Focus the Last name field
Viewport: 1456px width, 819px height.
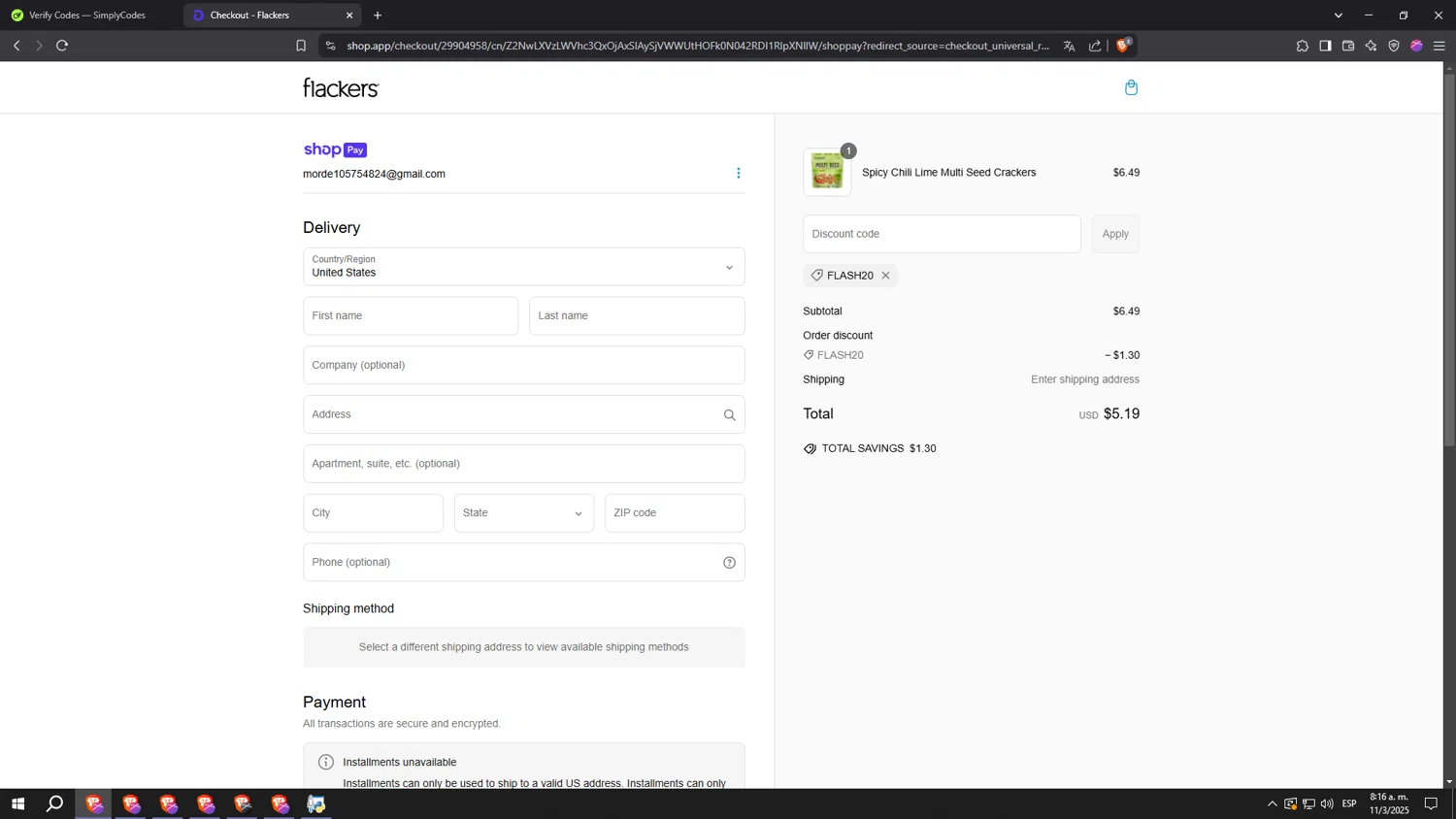tap(637, 316)
